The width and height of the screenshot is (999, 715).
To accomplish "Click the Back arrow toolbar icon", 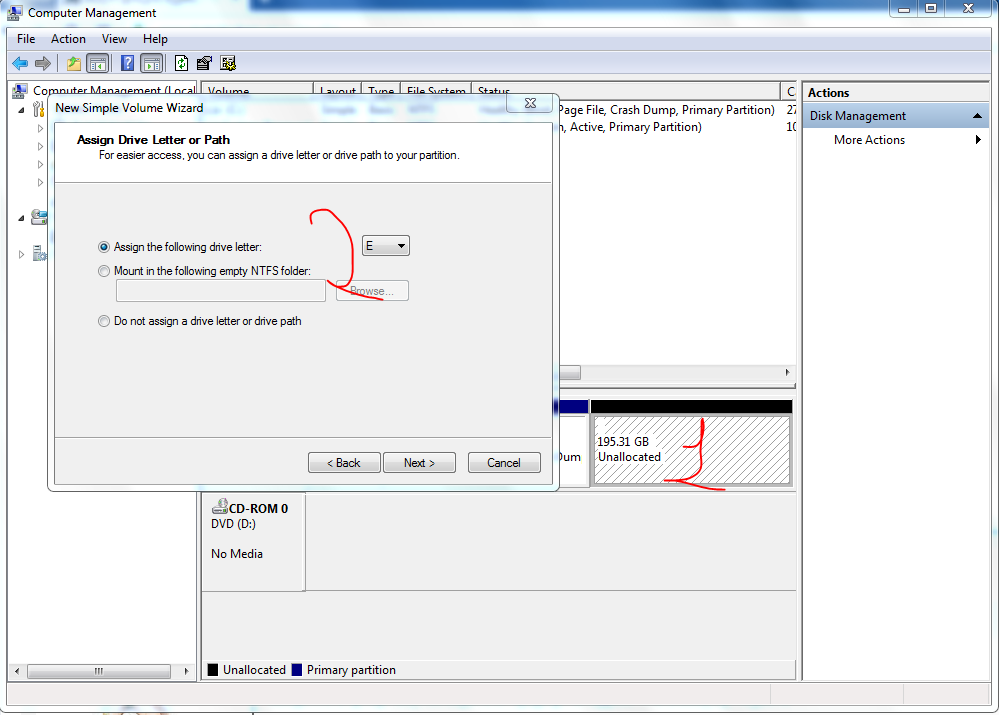I will [x=19, y=63].
